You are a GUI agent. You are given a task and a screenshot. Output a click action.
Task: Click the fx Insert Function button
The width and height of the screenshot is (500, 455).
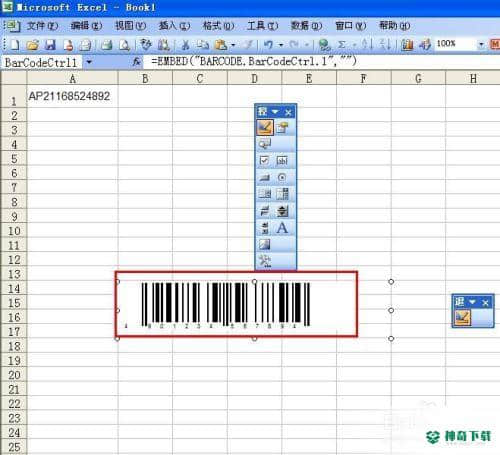click(x=136, y=62)
